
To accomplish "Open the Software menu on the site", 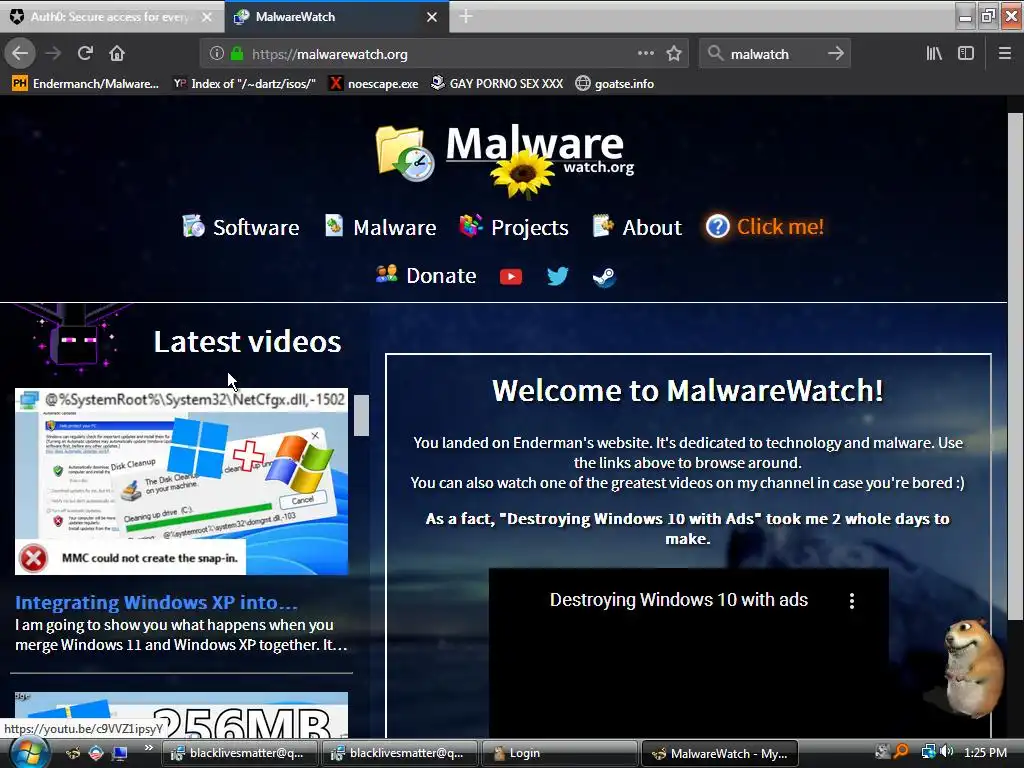I will (x=240, y=227).
